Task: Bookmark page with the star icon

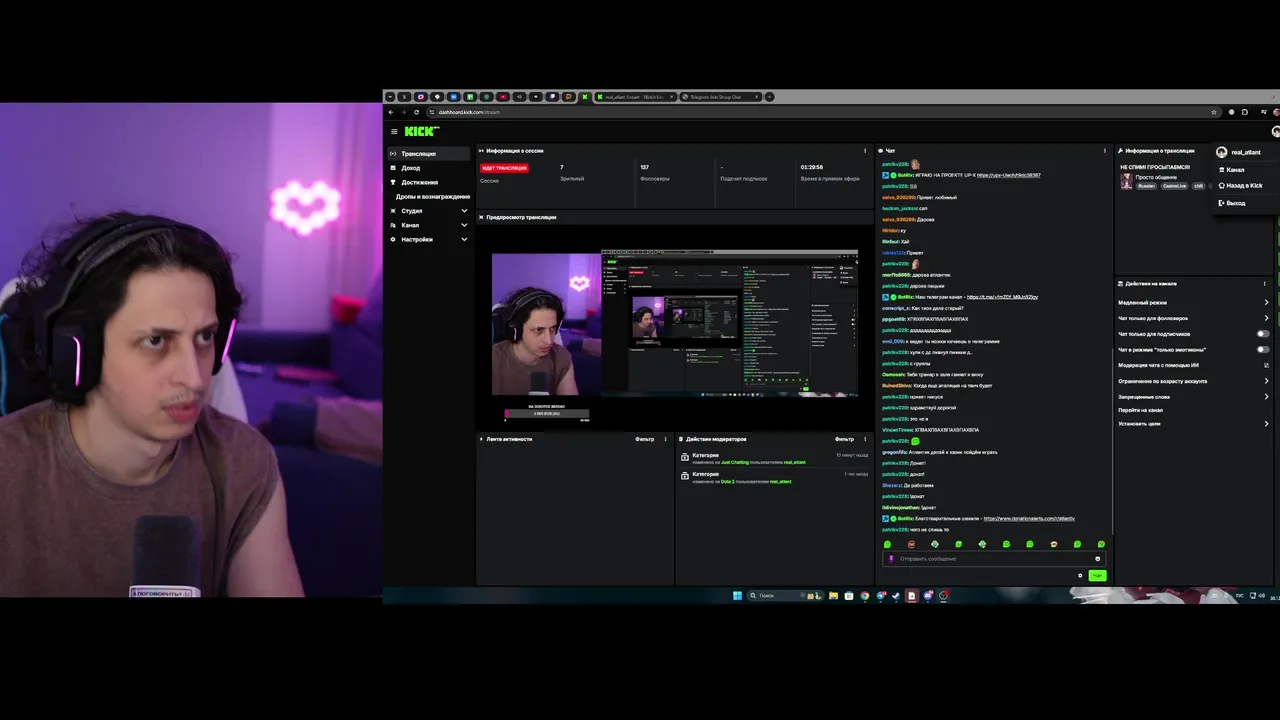Action: click(1214, 112)
